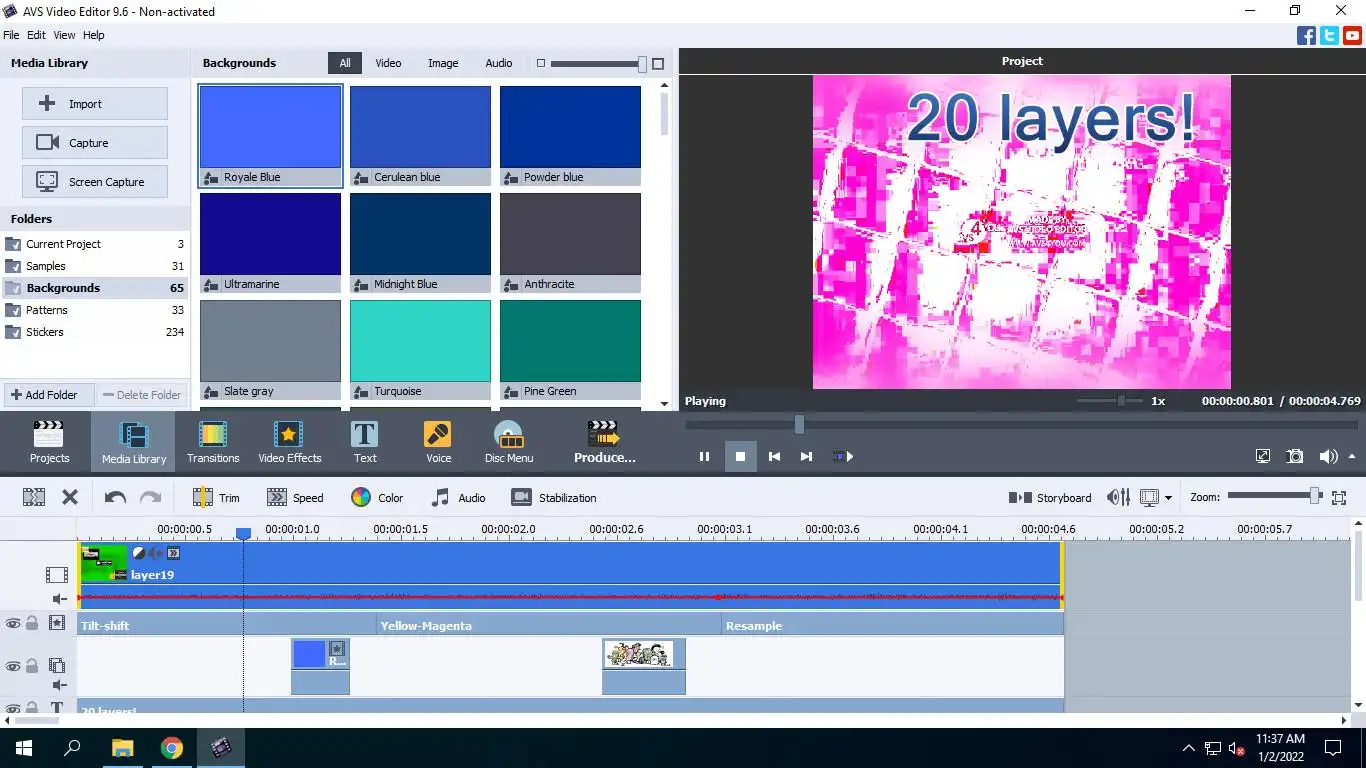Click the zoom-to-fit timeline icon
Image resolution: width=1366 pixels, height=768 pixels.
tap(1340, 497)
